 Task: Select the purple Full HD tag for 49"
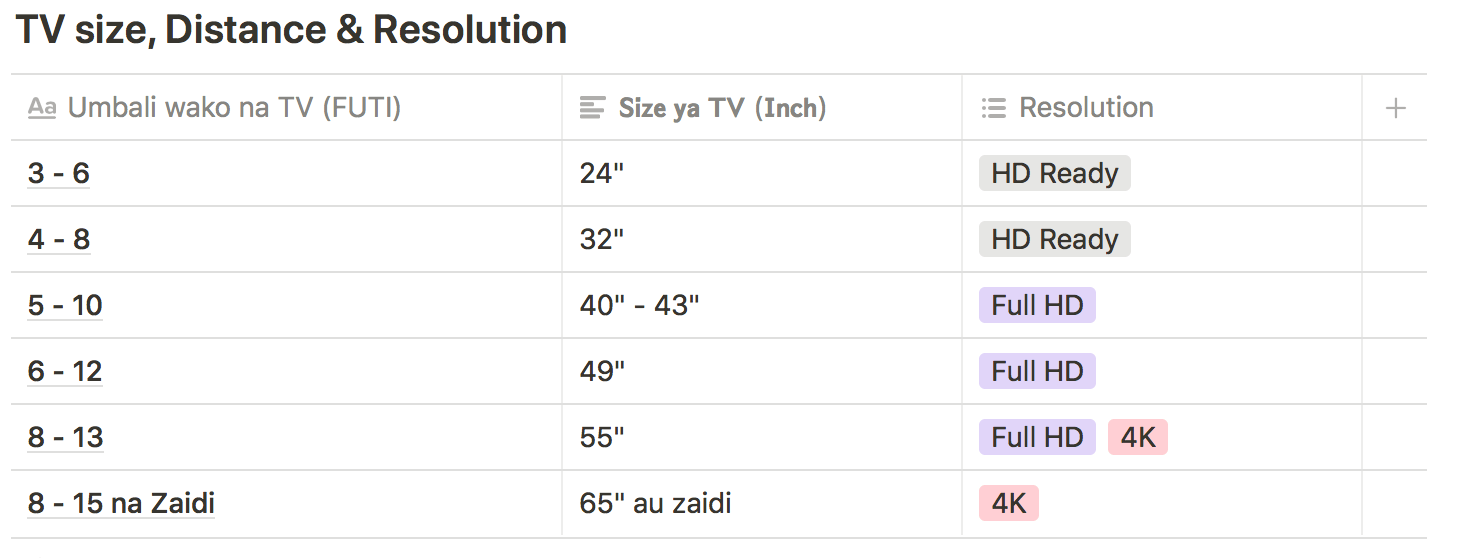tap(1037, 371)
